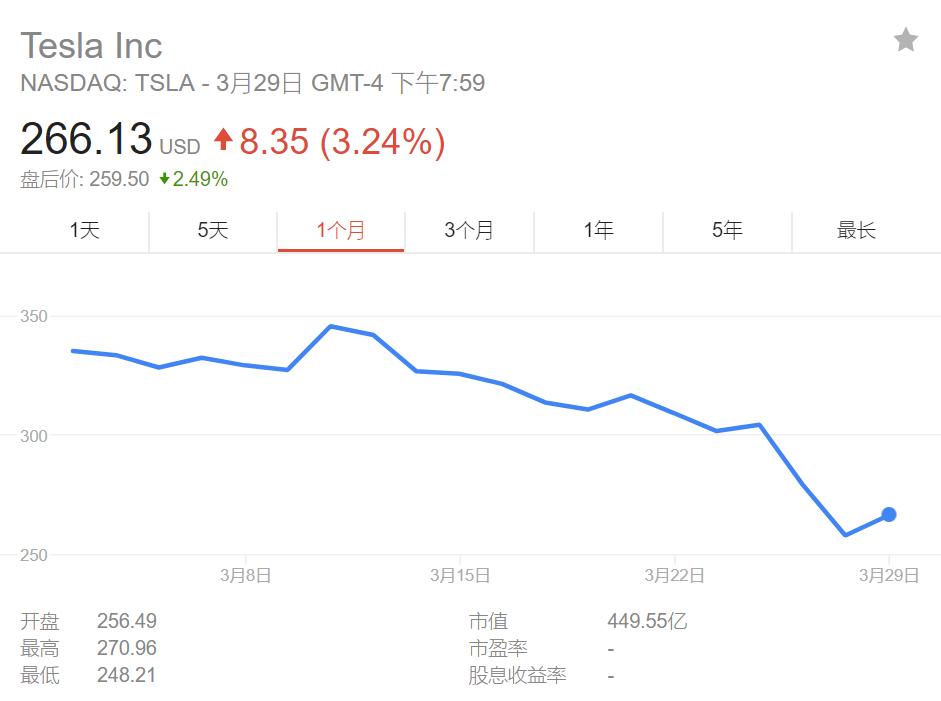Open the 3个月 chart range
The image size is (941, 701).
point(469,230)
